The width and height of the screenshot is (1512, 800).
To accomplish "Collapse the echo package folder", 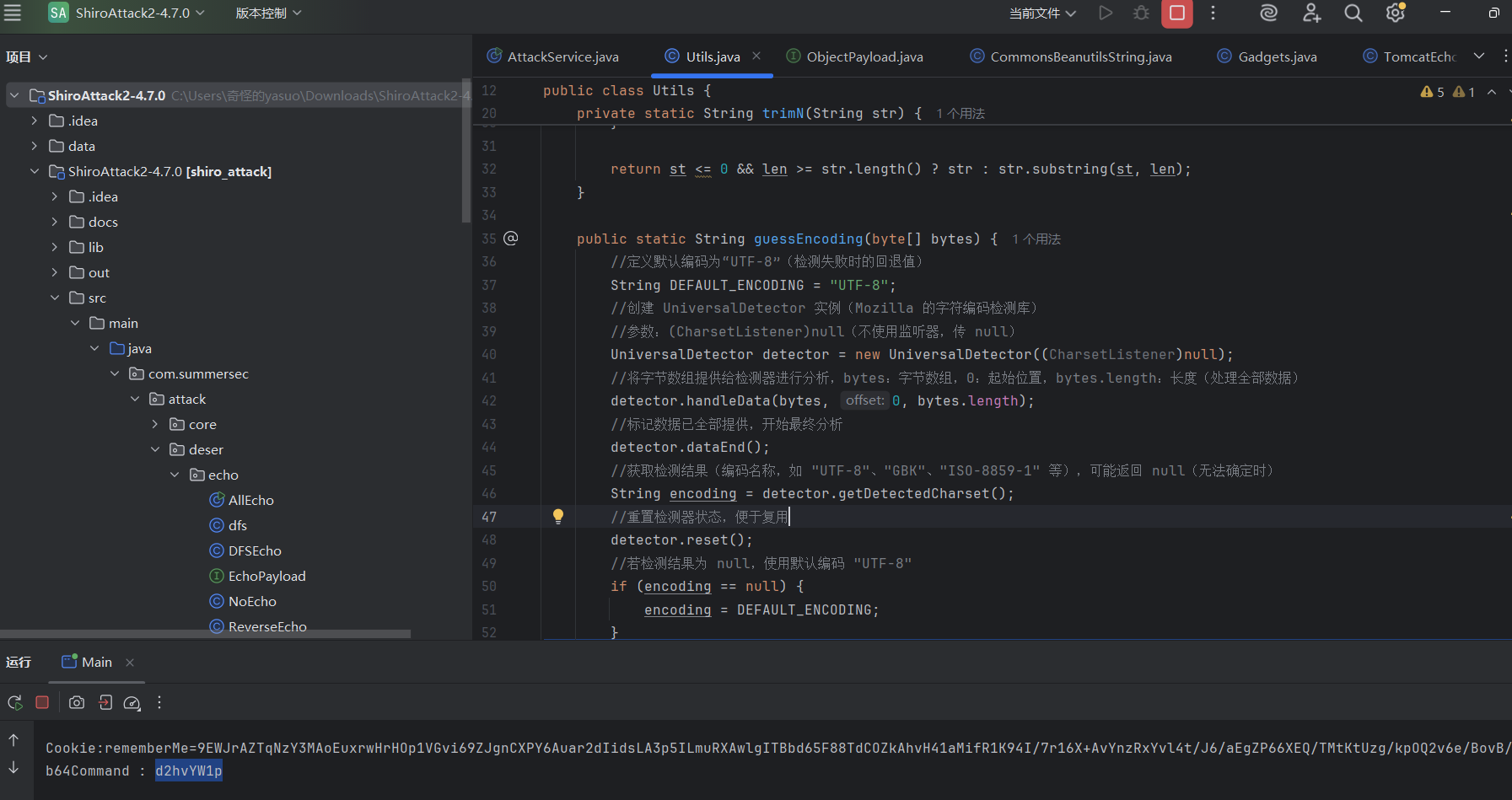I will click(175, 475).
